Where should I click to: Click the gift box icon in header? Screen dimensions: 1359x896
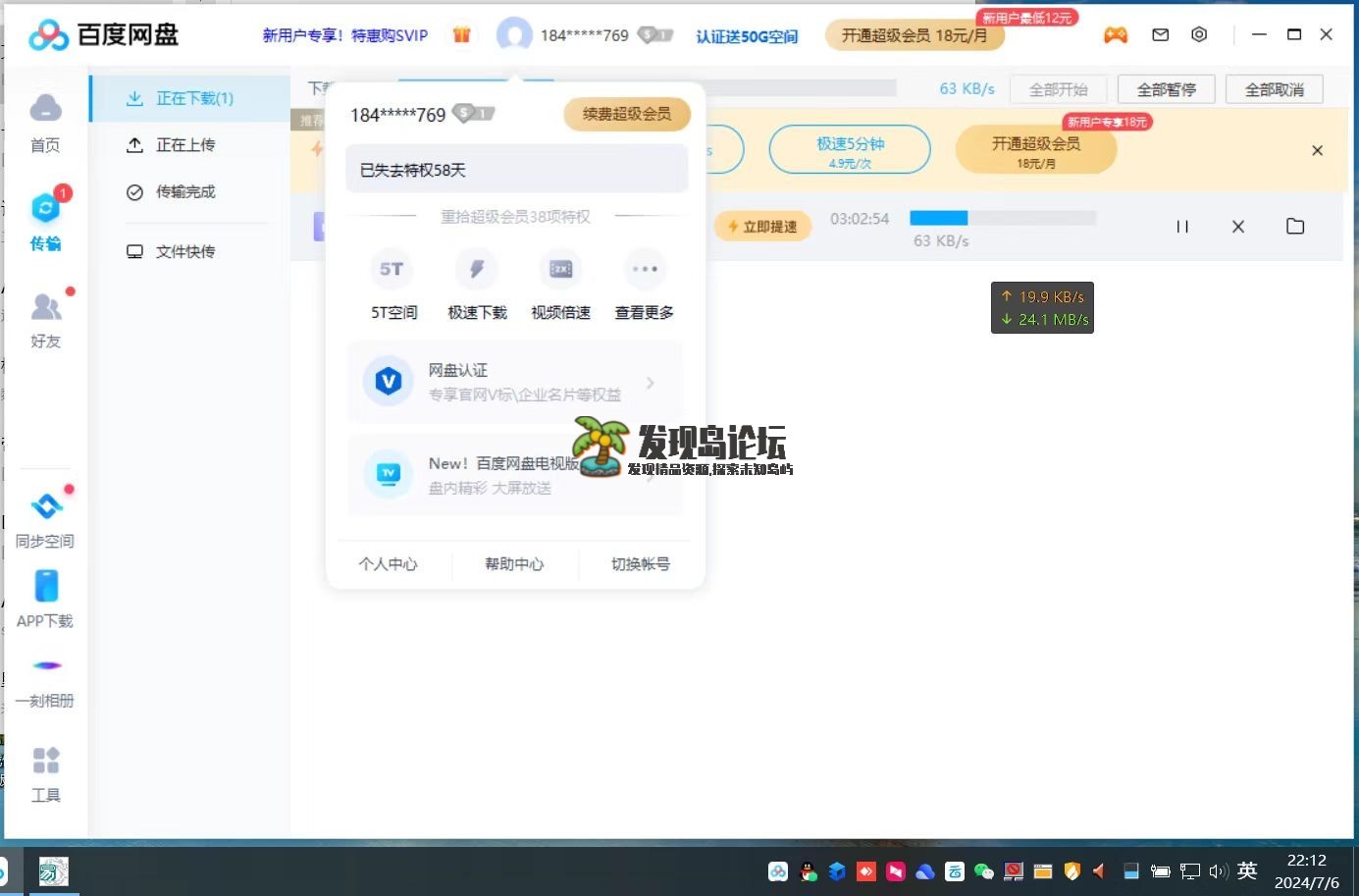click(x=461, y=35)
